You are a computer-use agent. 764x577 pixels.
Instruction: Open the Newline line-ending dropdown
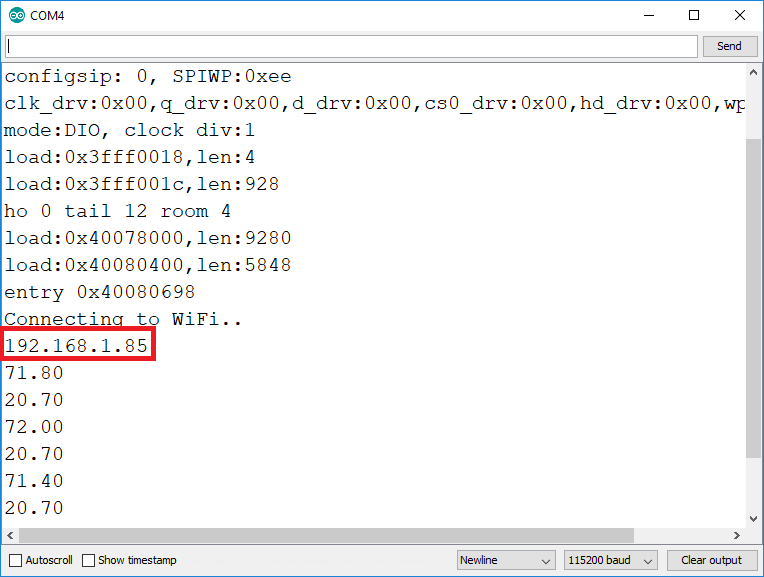(505, 560)
